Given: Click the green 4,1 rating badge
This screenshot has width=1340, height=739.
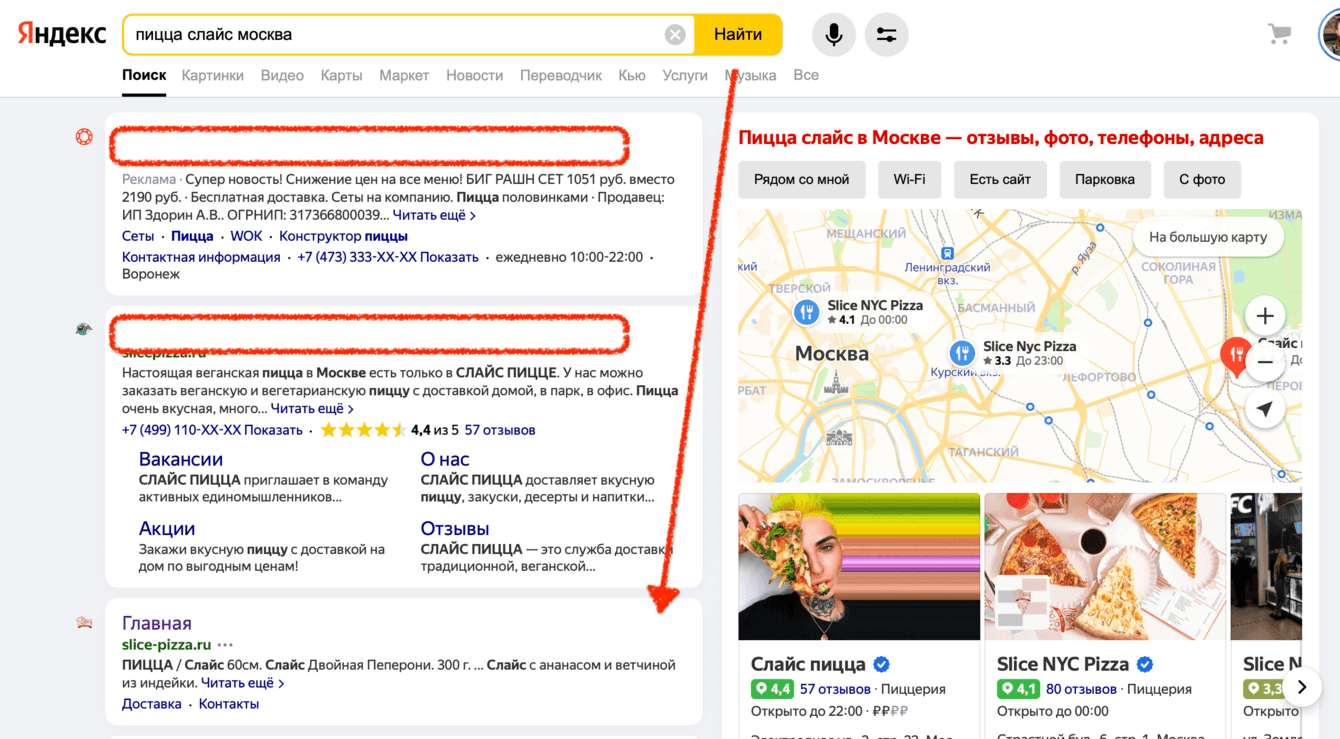Looking at the screenshot, I should pos(1018,689).
